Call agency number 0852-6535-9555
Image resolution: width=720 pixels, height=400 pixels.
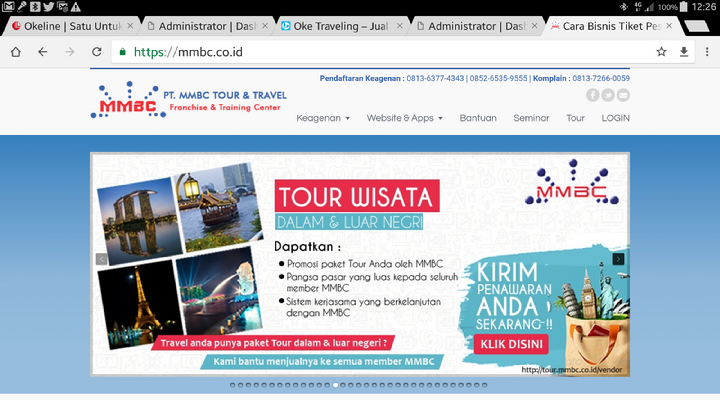498,78
